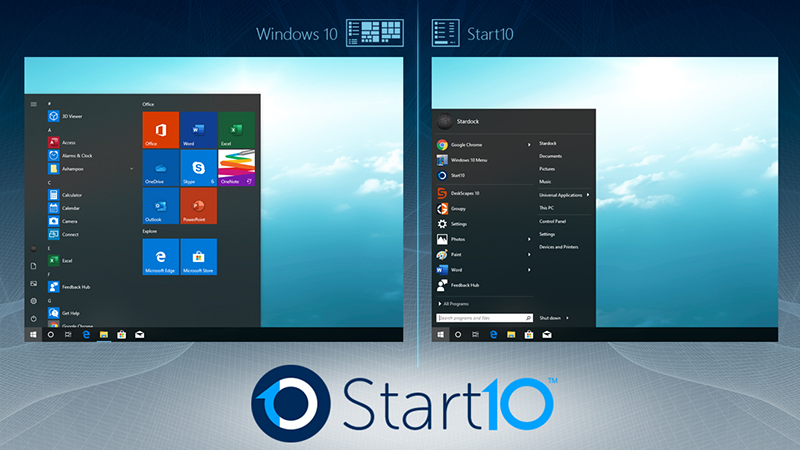The width and height of the screenshot is (800, 450).
Task: Expand the Ashampoo folder chevron
Action: (x=132, y=169)
